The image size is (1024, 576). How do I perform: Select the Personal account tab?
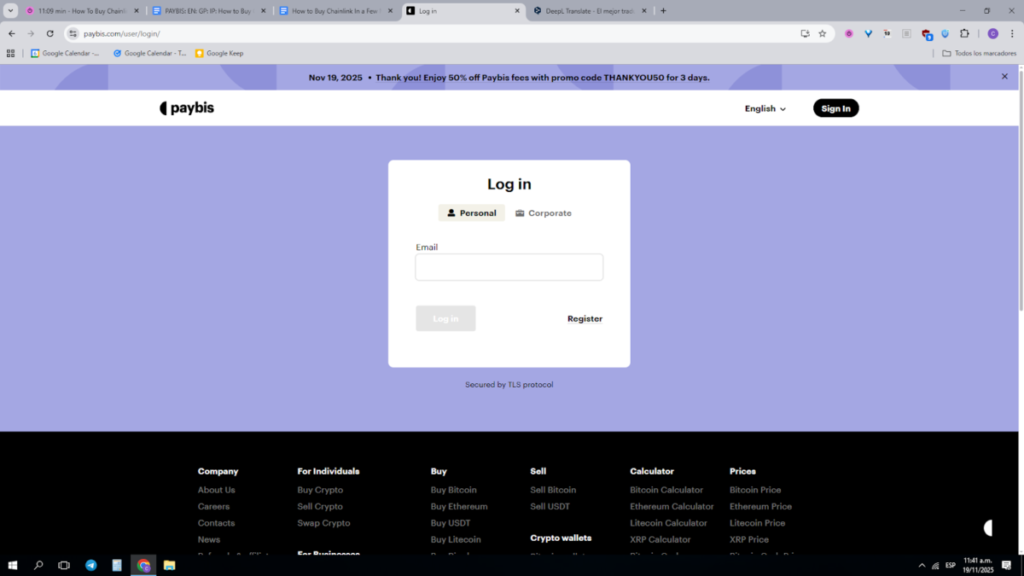coord(471,213)
